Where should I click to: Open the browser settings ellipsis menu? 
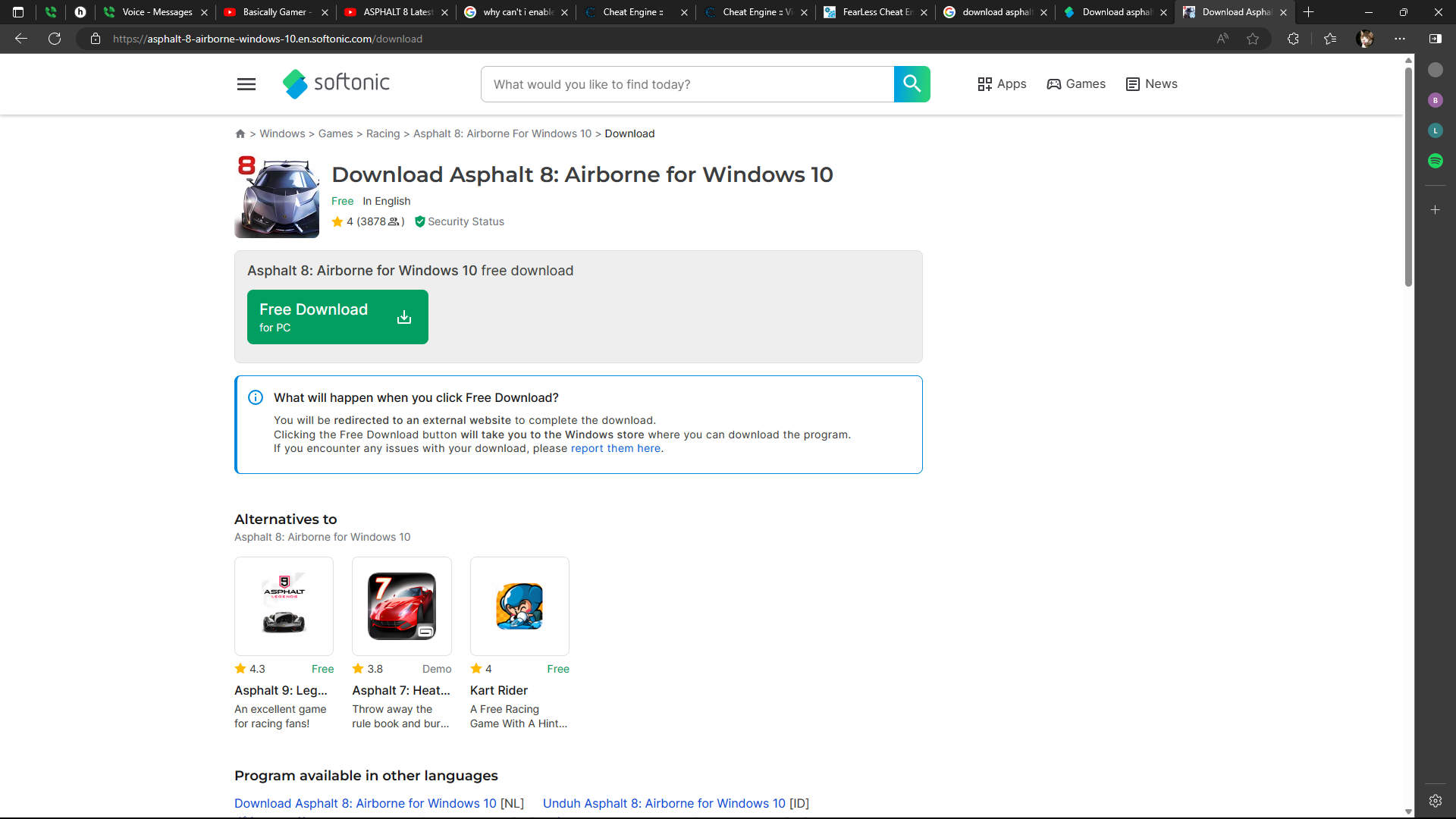(1399, 39)
